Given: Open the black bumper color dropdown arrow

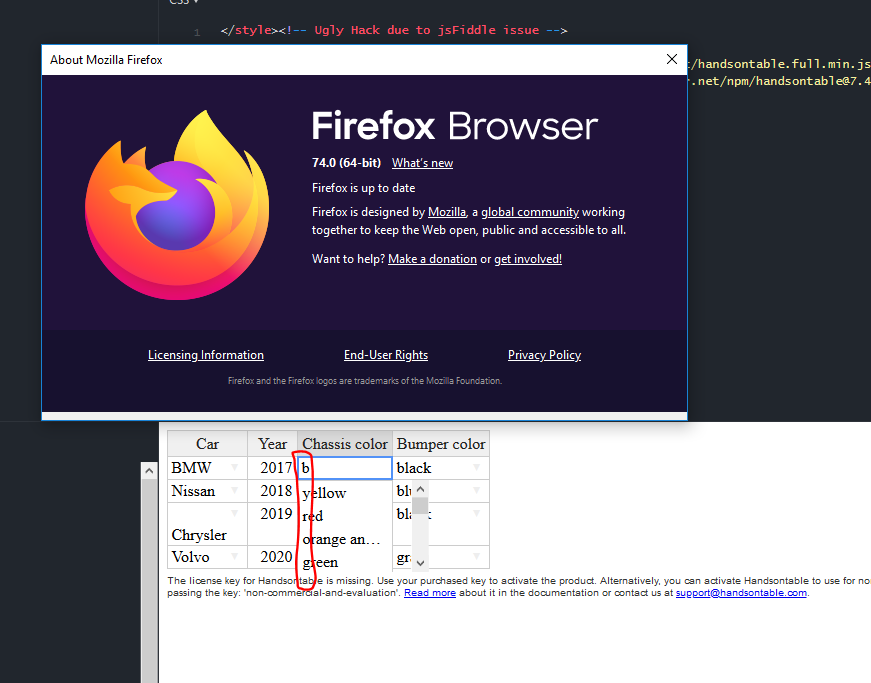Looking at the screenshot, I should (x=477, y=468).
